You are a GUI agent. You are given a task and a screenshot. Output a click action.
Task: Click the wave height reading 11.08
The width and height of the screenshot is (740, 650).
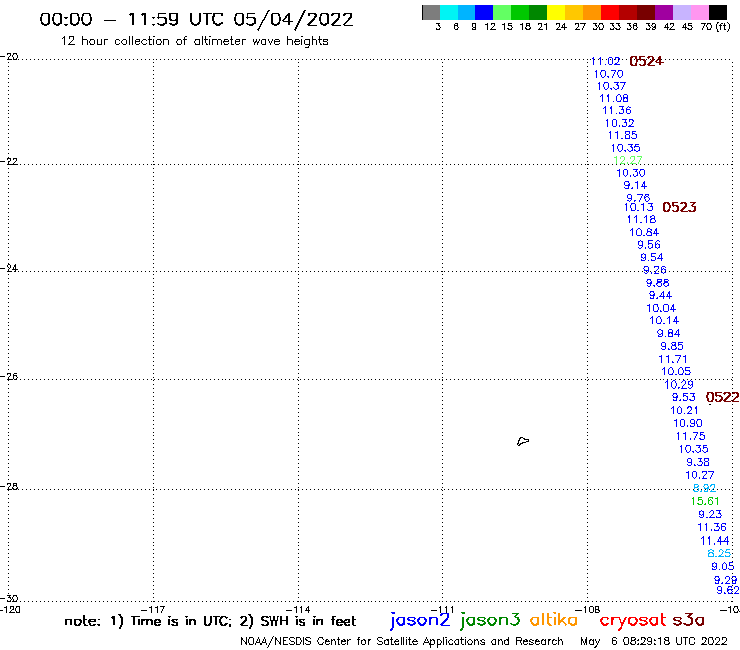coord(614,99)
